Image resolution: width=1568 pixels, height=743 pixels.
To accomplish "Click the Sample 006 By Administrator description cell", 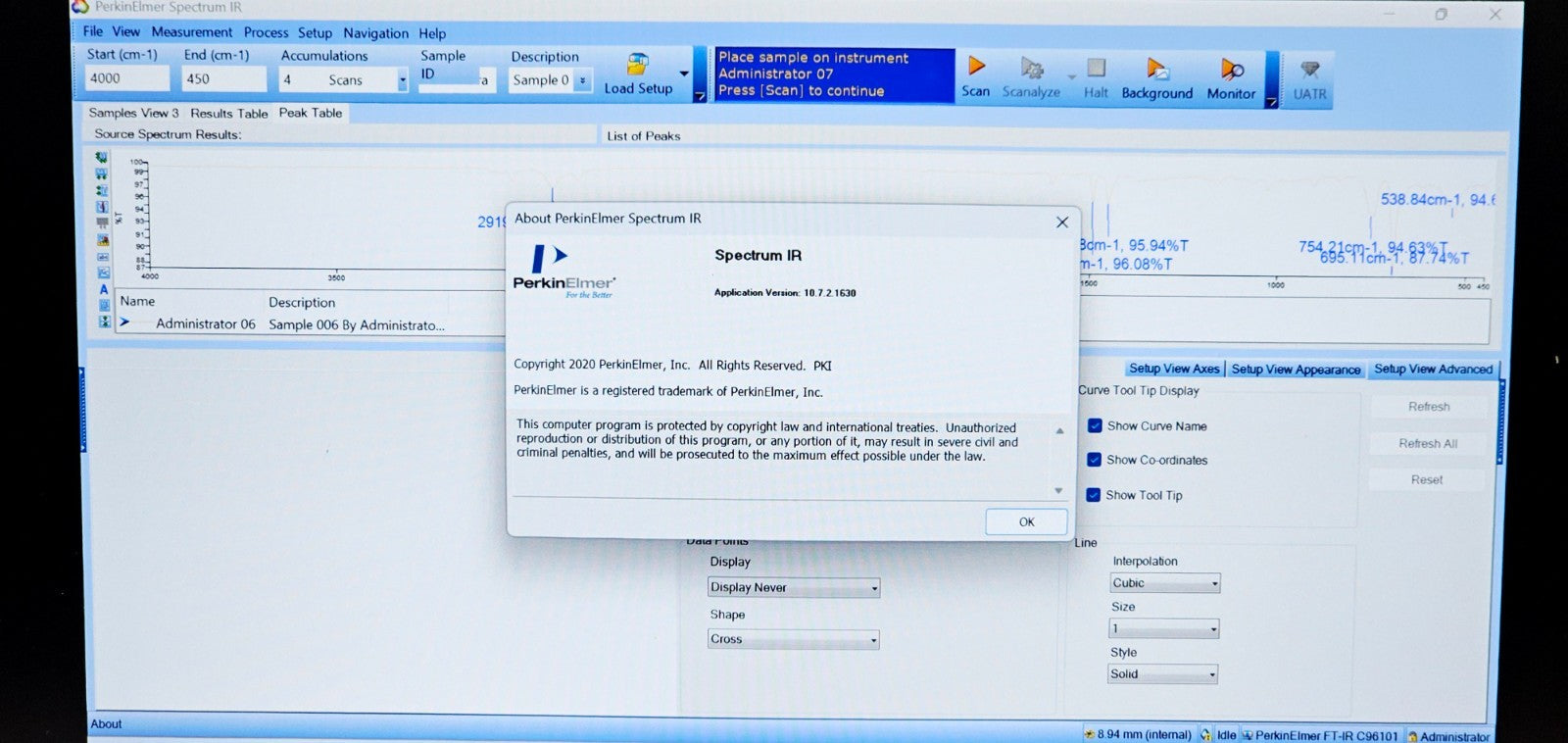I will 357,324.
